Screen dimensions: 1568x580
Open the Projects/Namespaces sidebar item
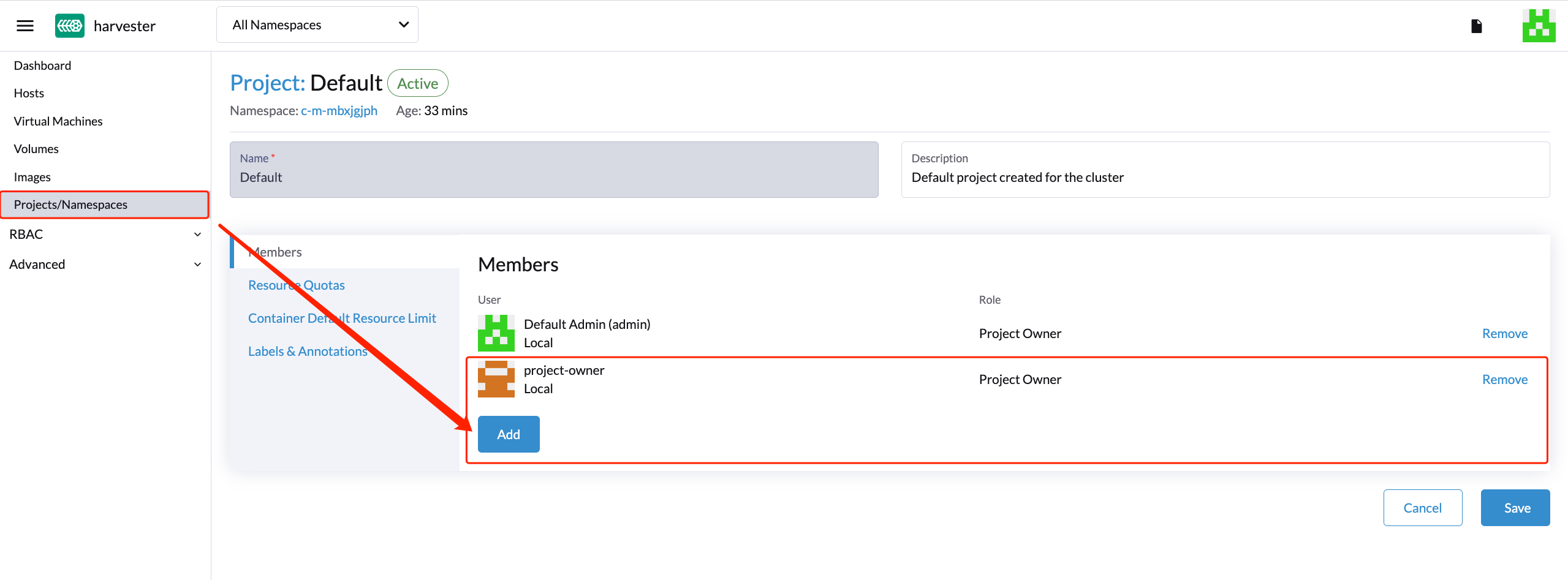pos(70,205)
